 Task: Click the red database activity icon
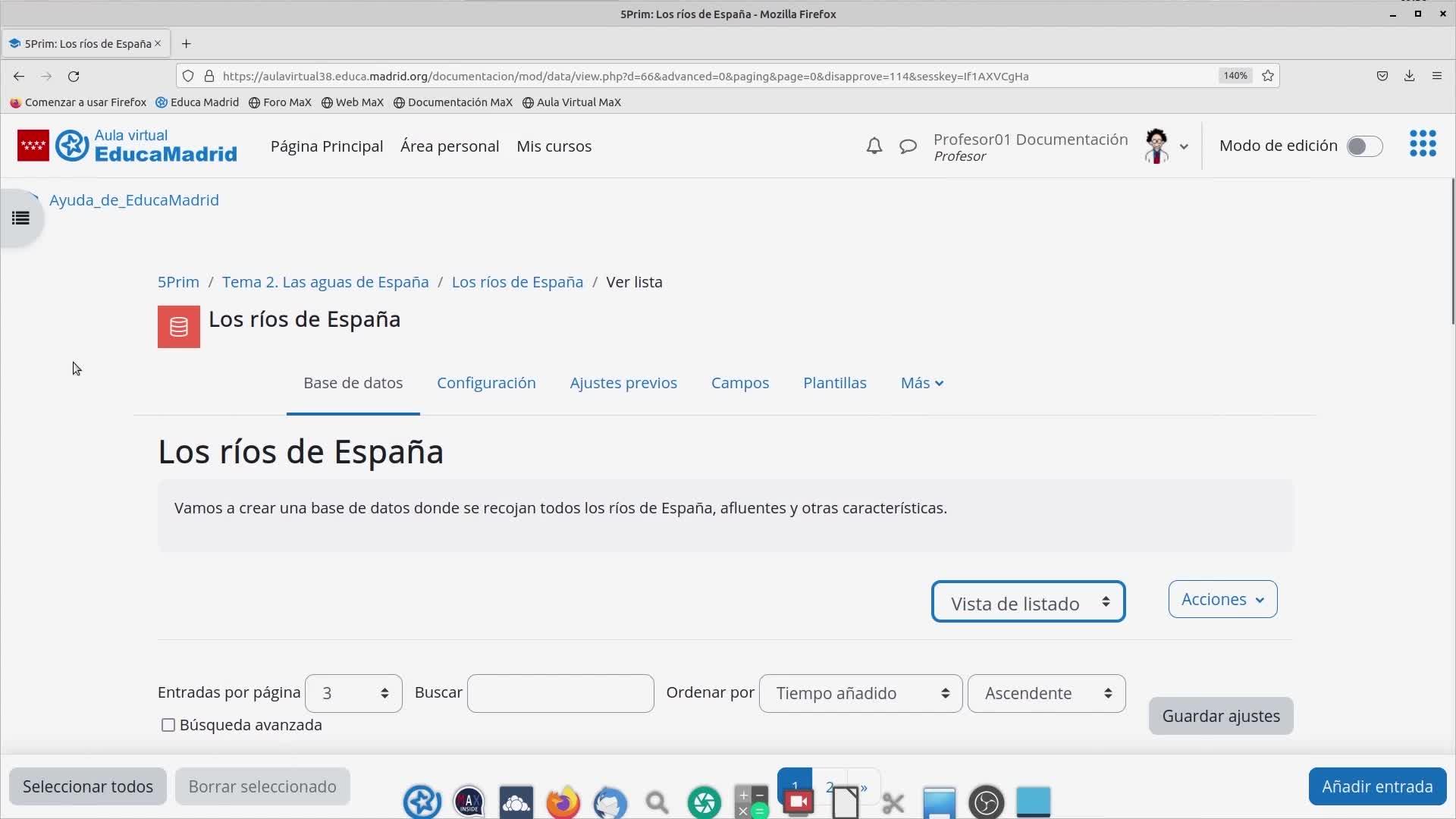point(178,327)
